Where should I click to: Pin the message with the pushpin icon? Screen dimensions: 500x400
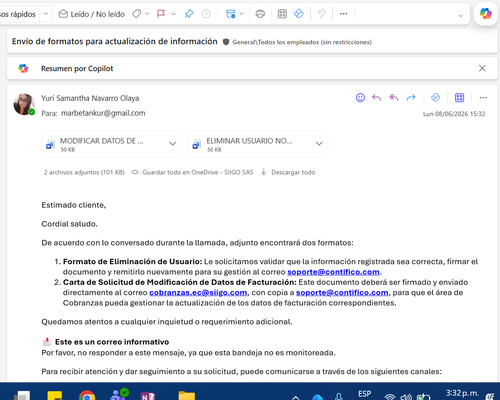tap(189, 14)
